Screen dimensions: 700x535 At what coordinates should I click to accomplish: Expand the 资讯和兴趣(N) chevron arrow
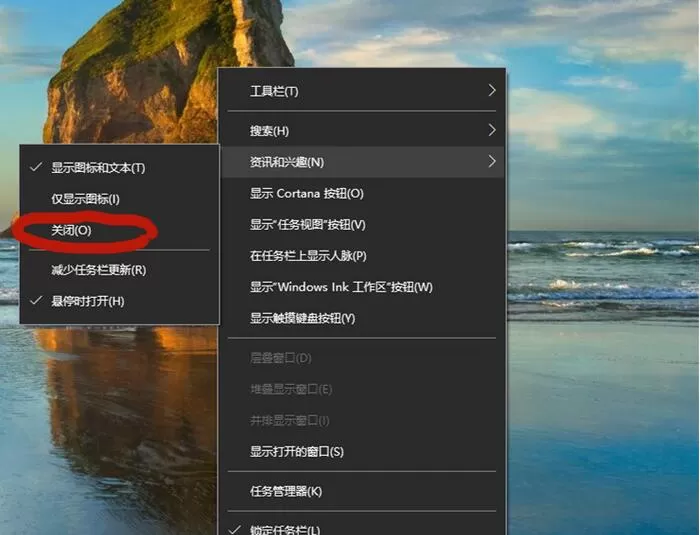pos(492,162)
